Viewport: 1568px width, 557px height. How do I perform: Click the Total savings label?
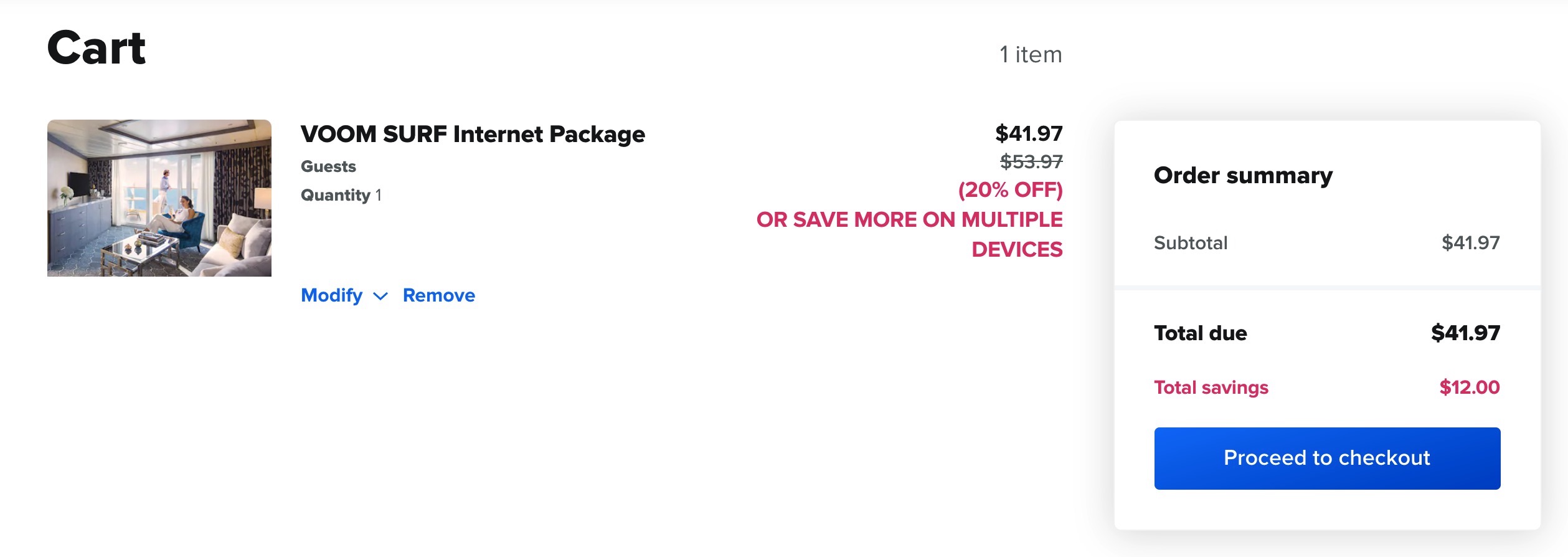point(1211,388)
